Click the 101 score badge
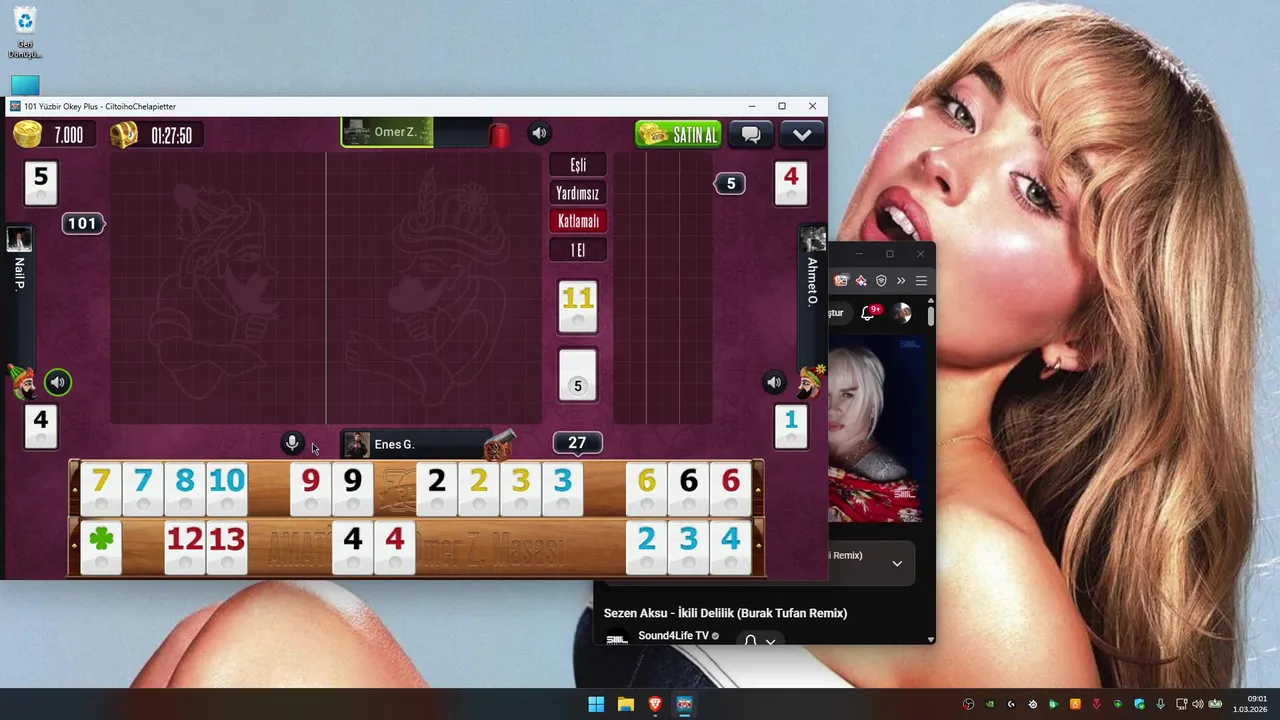Viewport: 1280px width, 720px height. [x=82, y=223]
